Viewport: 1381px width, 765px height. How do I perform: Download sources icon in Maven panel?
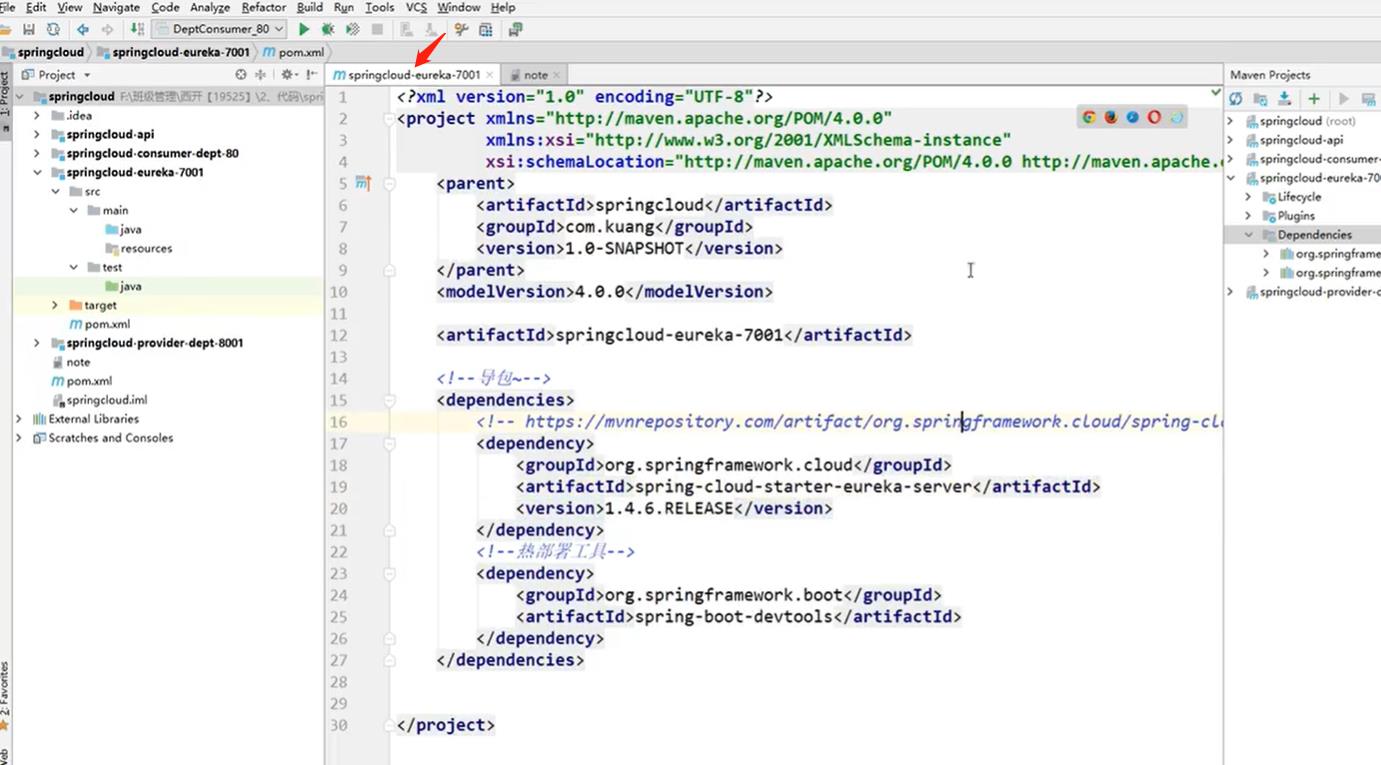tap(1284, 99)
